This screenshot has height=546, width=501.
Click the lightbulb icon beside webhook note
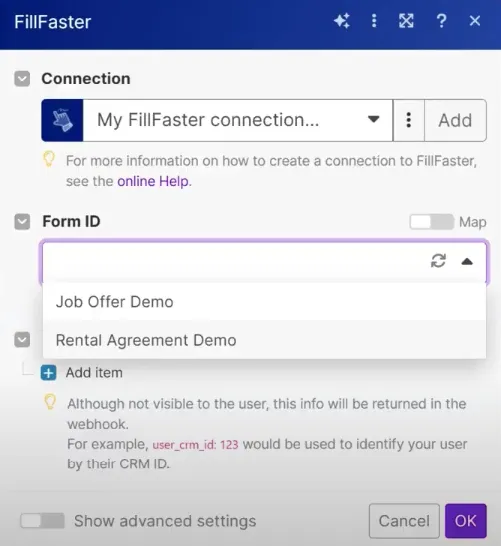(x=50, y=402)
